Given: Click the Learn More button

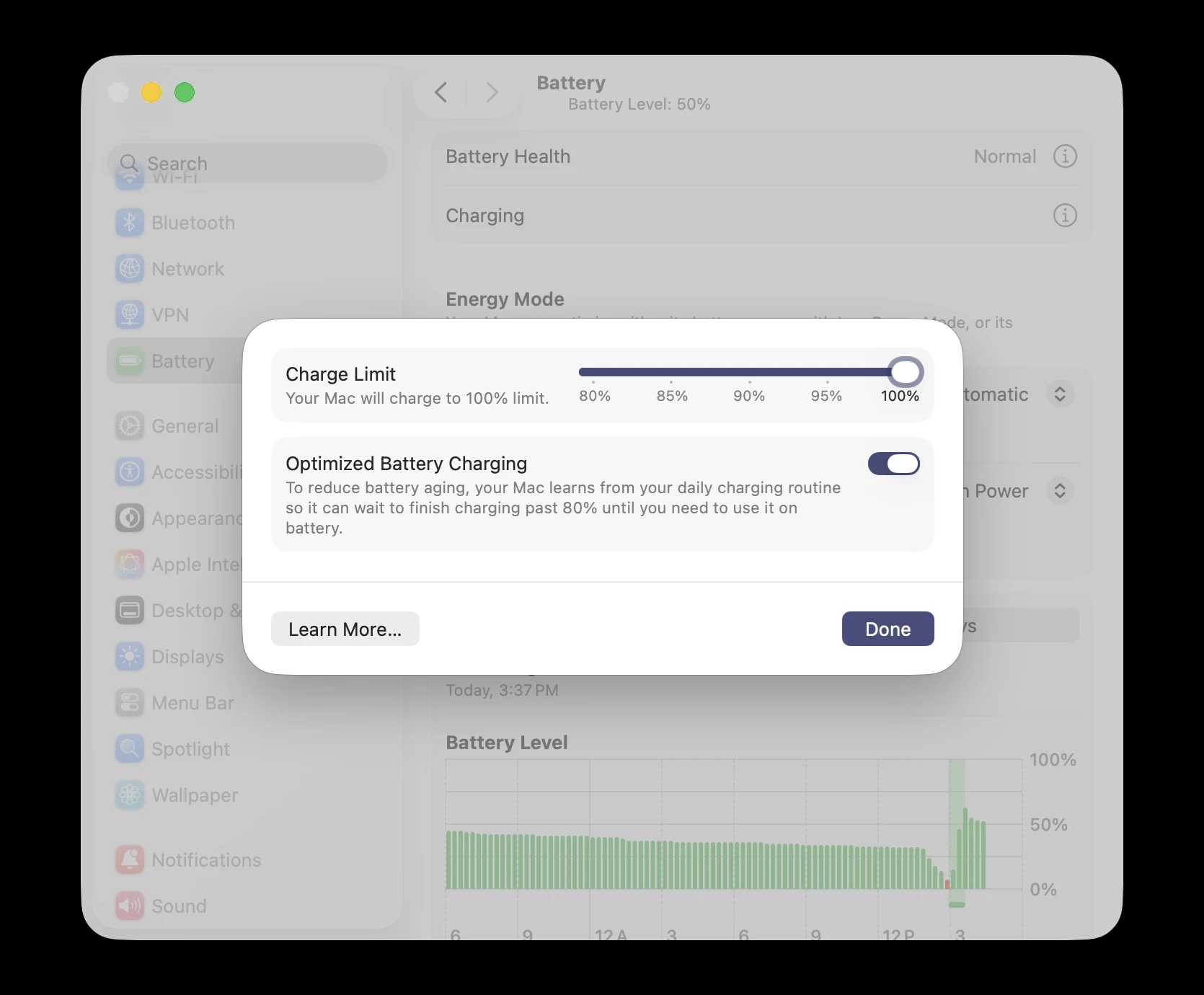Looking at the screenshot, I should click(x=345, y=629).
